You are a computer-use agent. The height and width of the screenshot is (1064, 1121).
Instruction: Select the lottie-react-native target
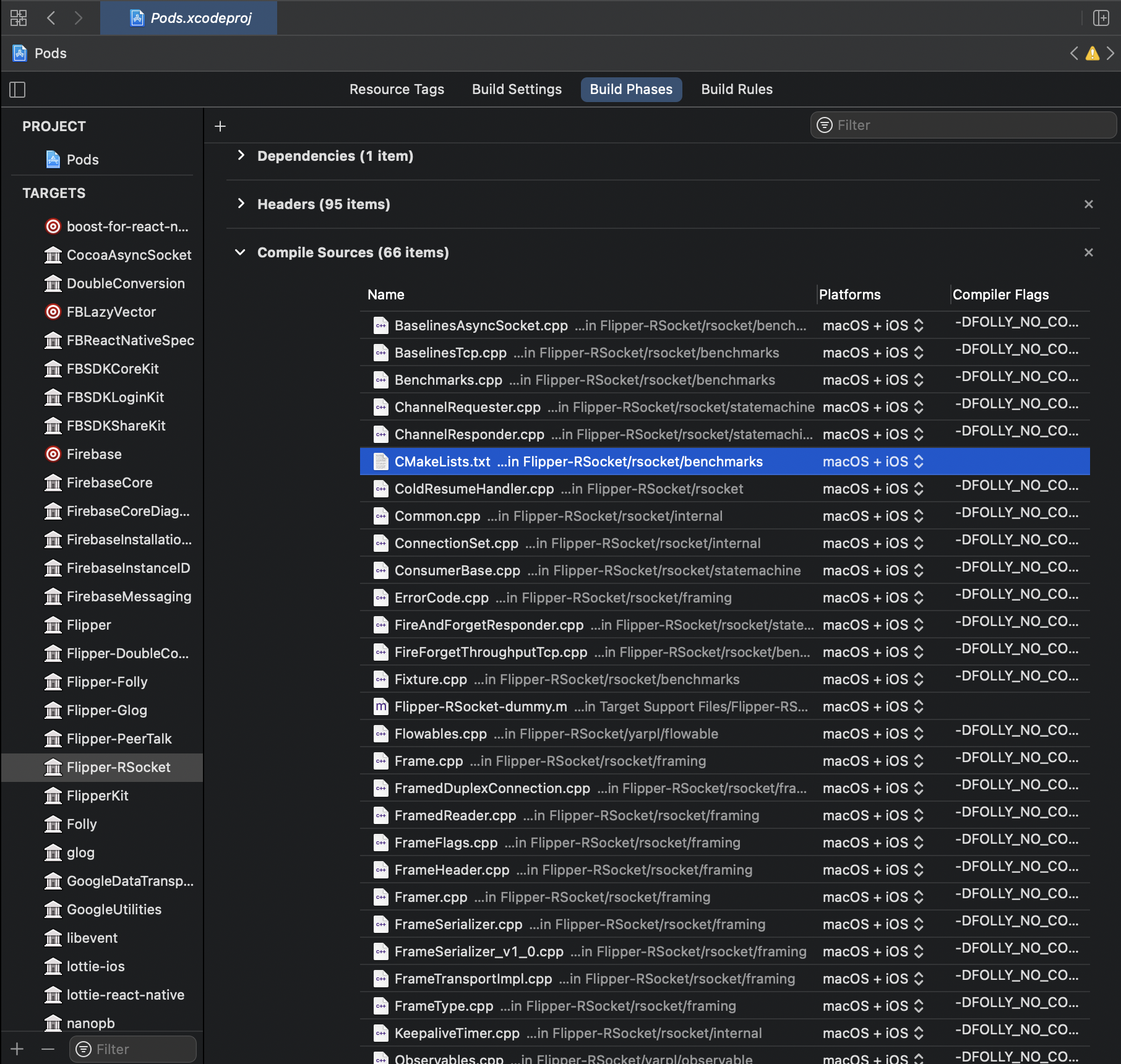102,995
